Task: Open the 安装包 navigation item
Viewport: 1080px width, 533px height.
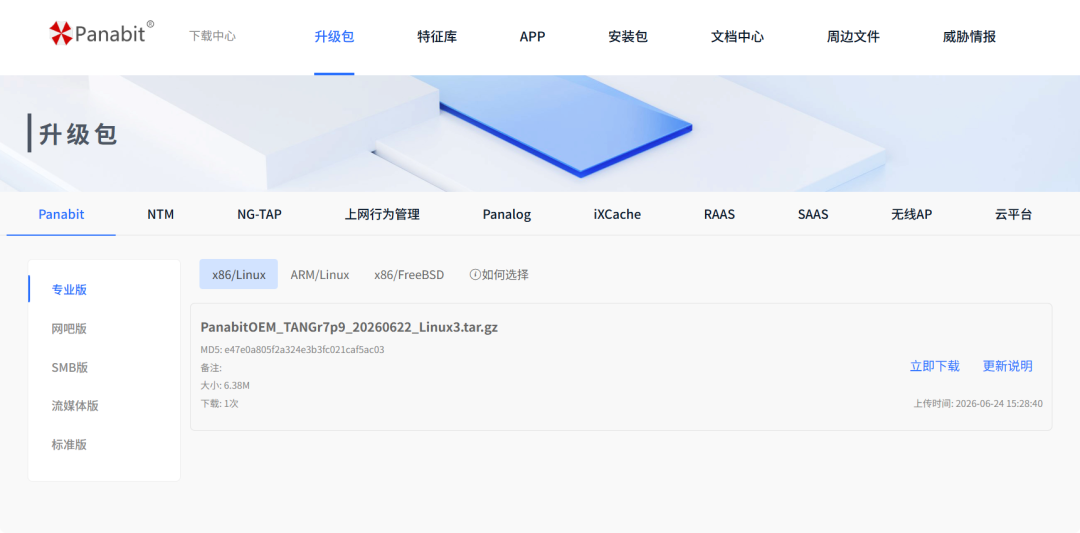Action: 627,37
